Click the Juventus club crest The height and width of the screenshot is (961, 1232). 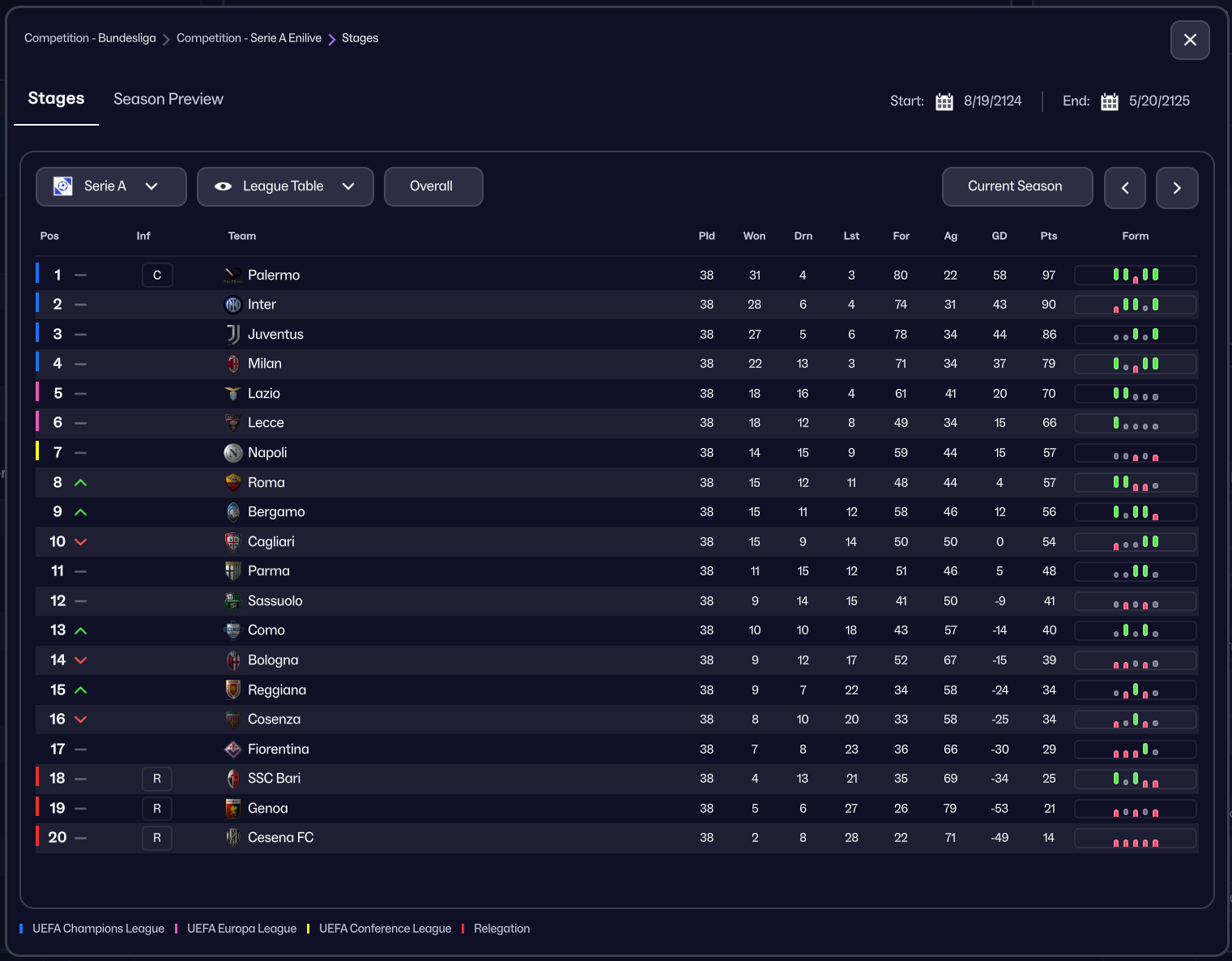[x=233, y=335]
